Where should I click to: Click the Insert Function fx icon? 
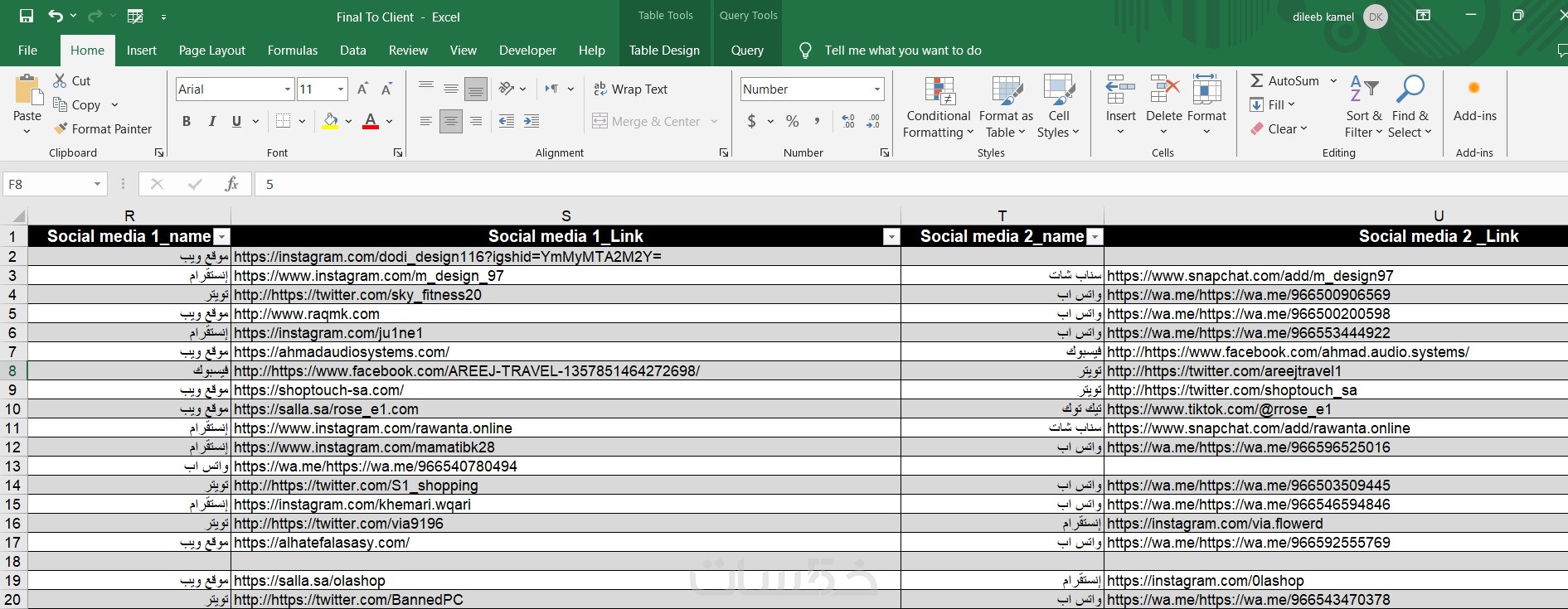(x=232, y=184)
